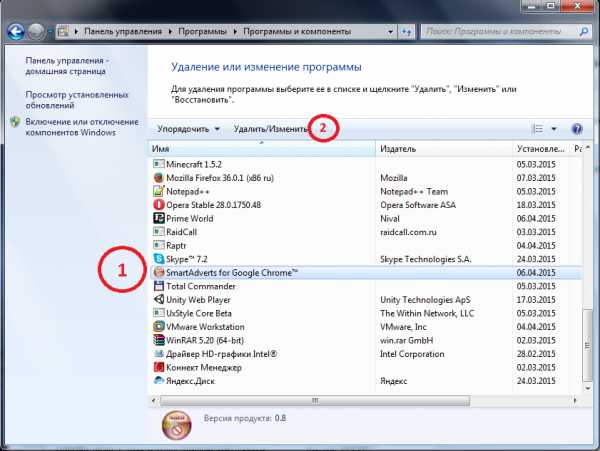Click the scroll-down arrow of list
Image resolution: width=600 pixels, height=451 pixels.
(588, 388)
